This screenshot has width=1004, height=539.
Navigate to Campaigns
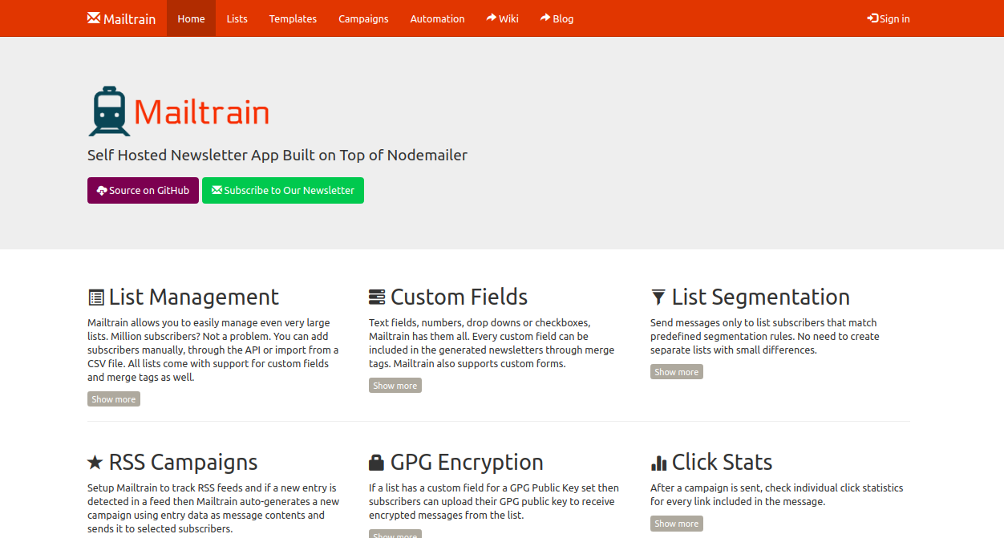click(363, 19)
